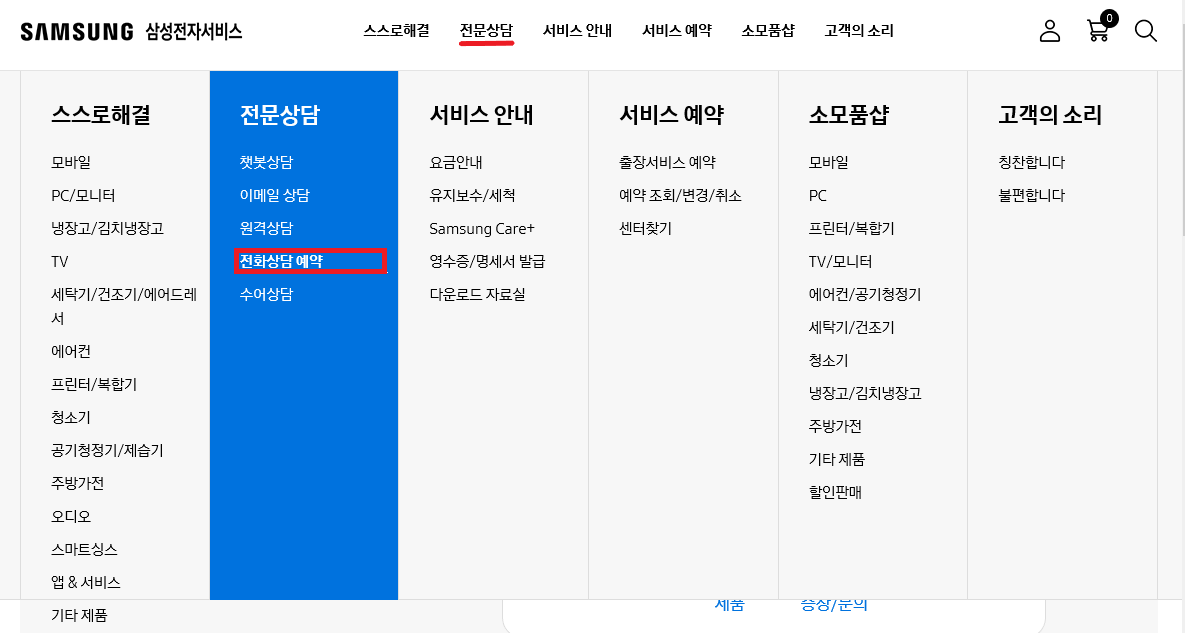Open 서비스 예약 in the top navigation bar
Image resolution: width=1185 pixels, height=633 pixels.
click(x=677, y=31)
